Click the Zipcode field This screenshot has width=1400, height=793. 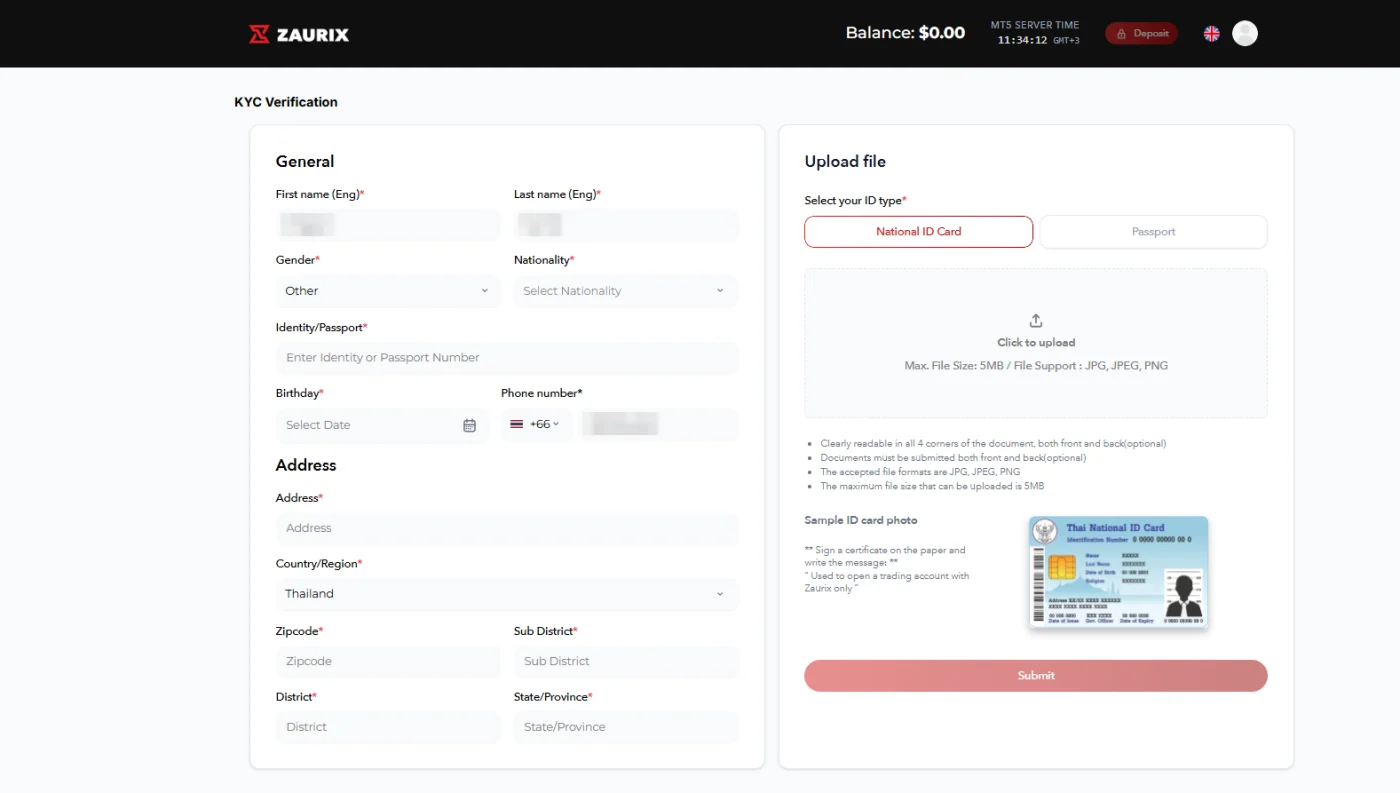tap(388, 661)
